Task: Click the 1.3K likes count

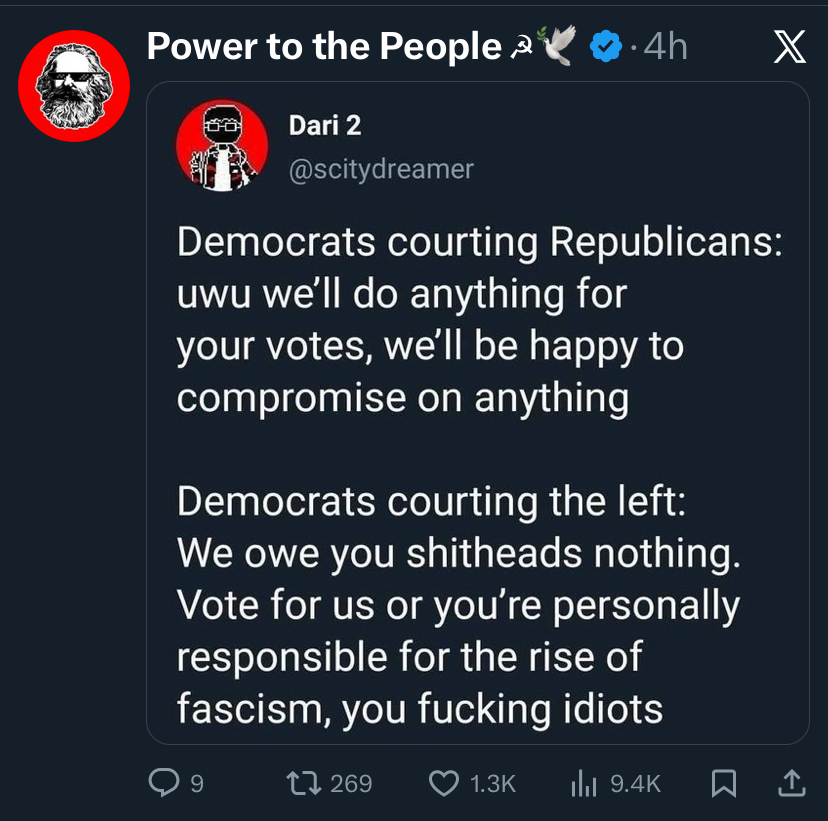Action: (x=492, y=783)
